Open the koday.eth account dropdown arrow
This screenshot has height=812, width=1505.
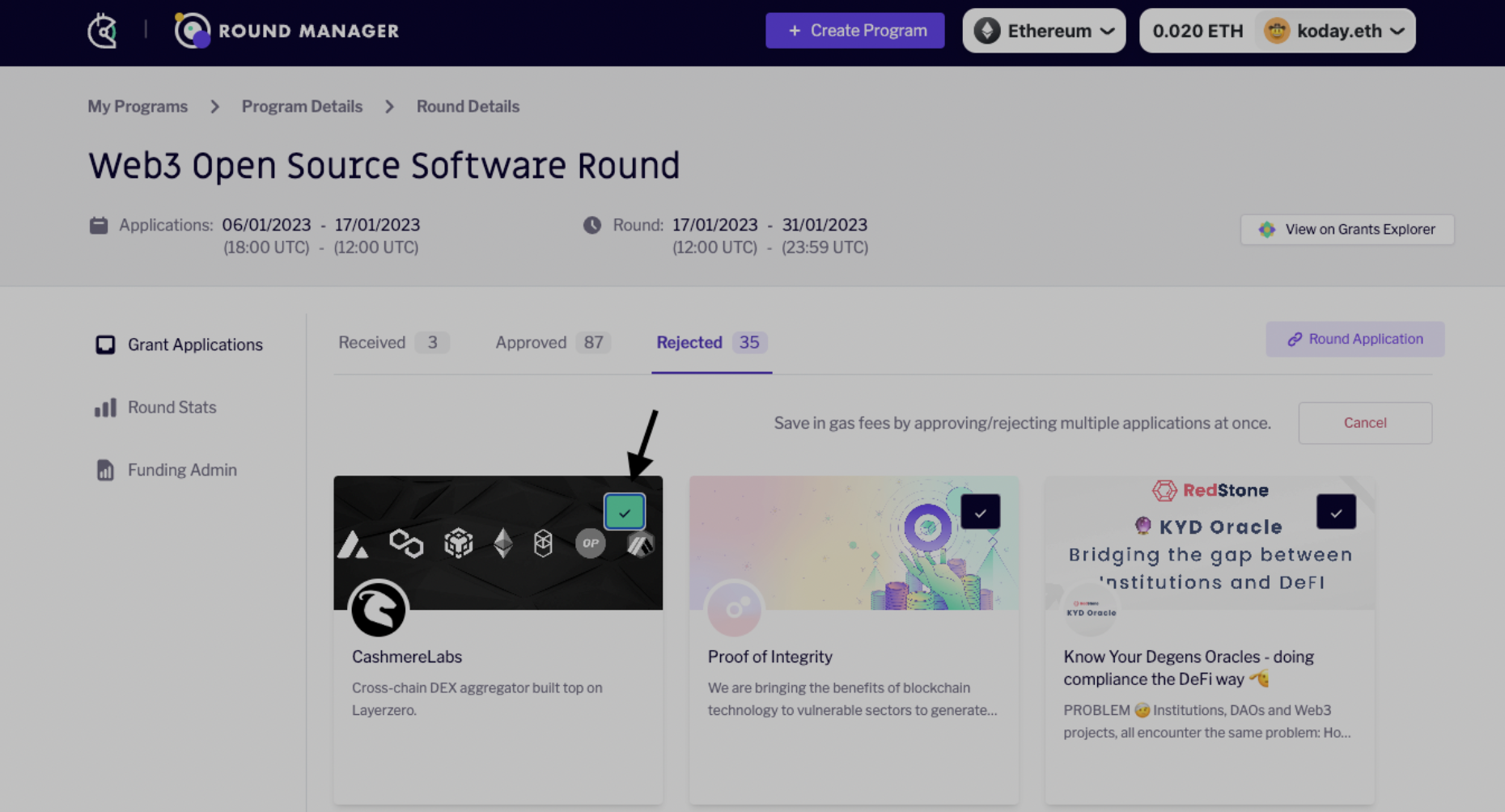pyautogui.click(x=1397, y=31)
